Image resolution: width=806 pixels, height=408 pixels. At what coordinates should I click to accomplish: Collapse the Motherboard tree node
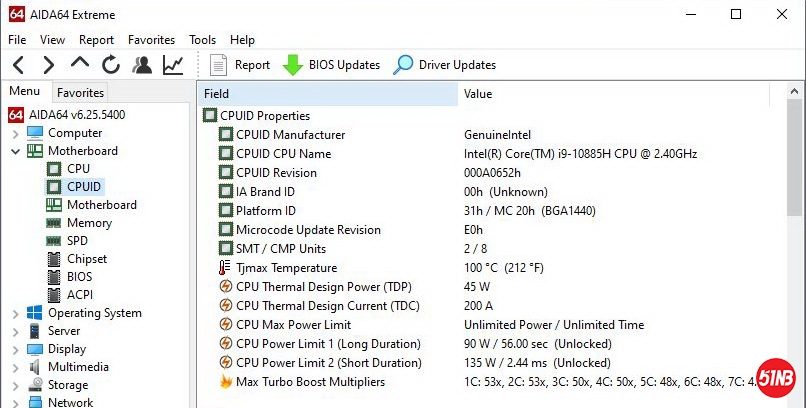pyautogui.click(x=15, y=151)
